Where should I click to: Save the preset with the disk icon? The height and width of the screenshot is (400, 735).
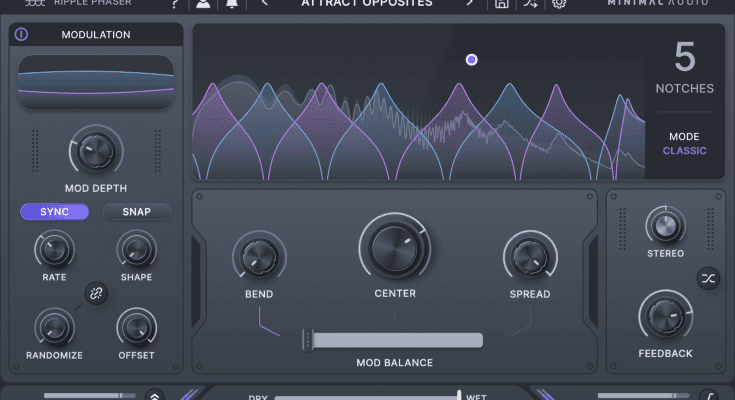[x=500, y=4]
